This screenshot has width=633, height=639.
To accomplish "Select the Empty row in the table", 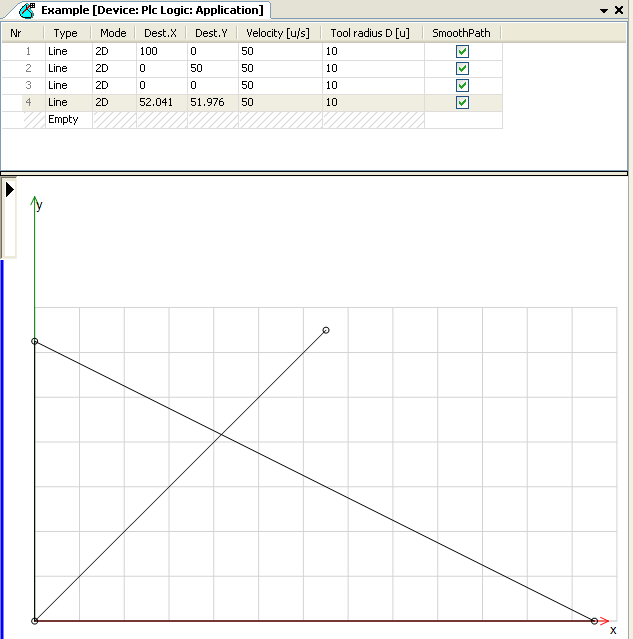I will [x=68, y=119].
